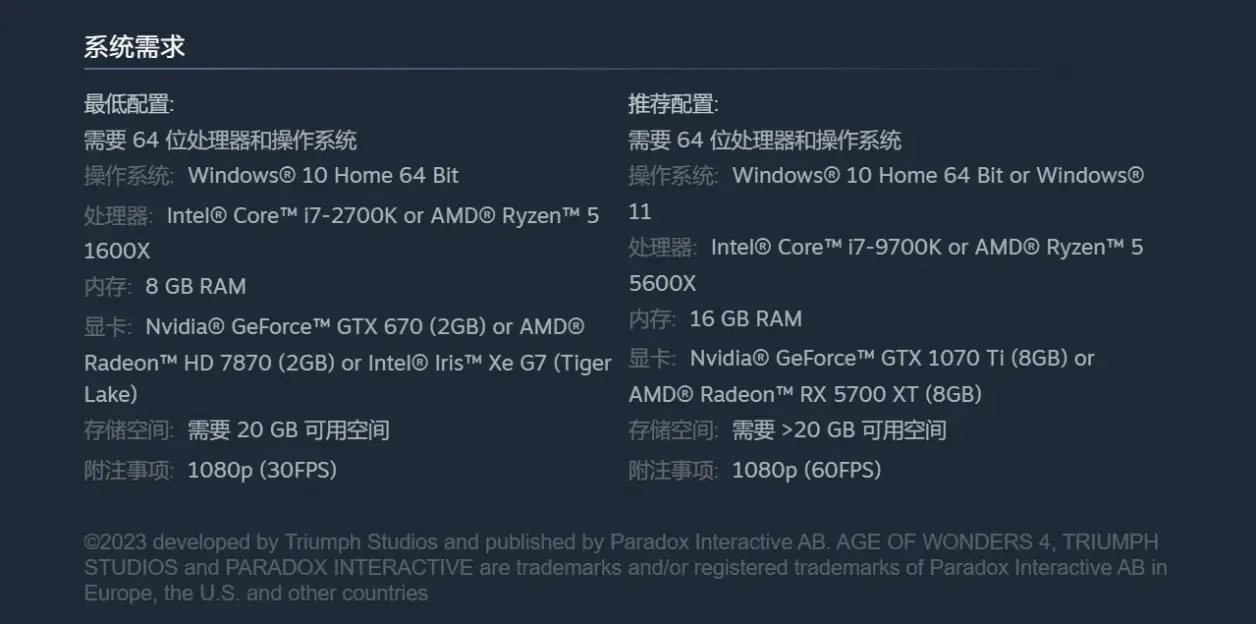Click the 1080p (60FPS) note
This screenshot has height=624, width=1256.
point(807,470)
